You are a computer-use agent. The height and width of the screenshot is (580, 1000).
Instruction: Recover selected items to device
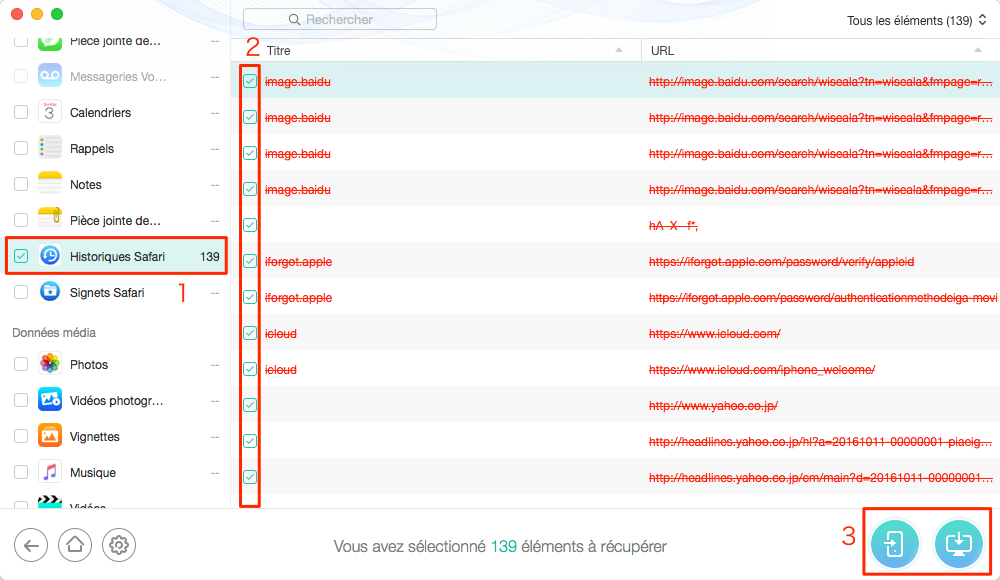tap(894, 544)
